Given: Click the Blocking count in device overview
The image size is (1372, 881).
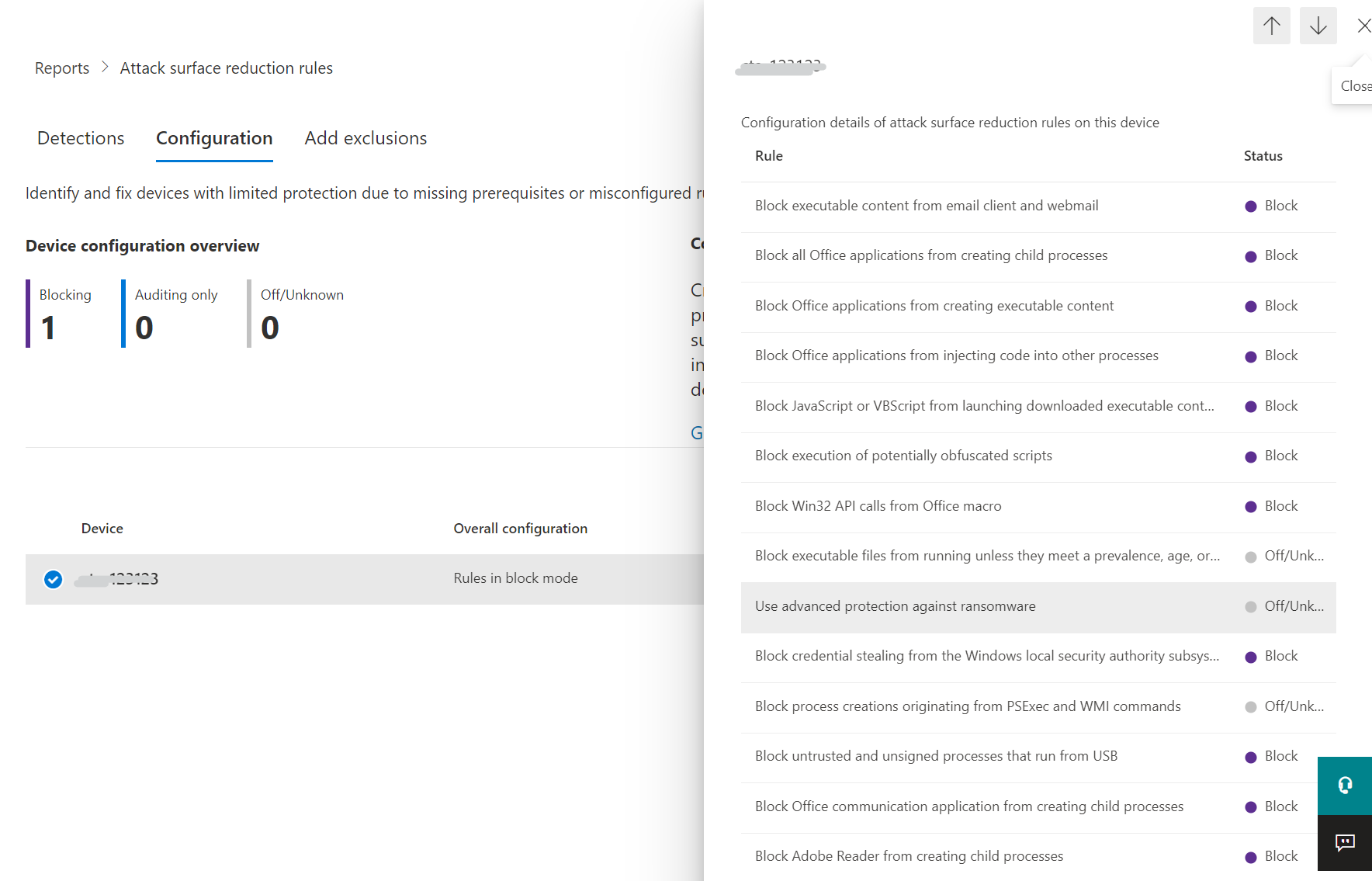Looking at the screenshot, I should (48, 327).
